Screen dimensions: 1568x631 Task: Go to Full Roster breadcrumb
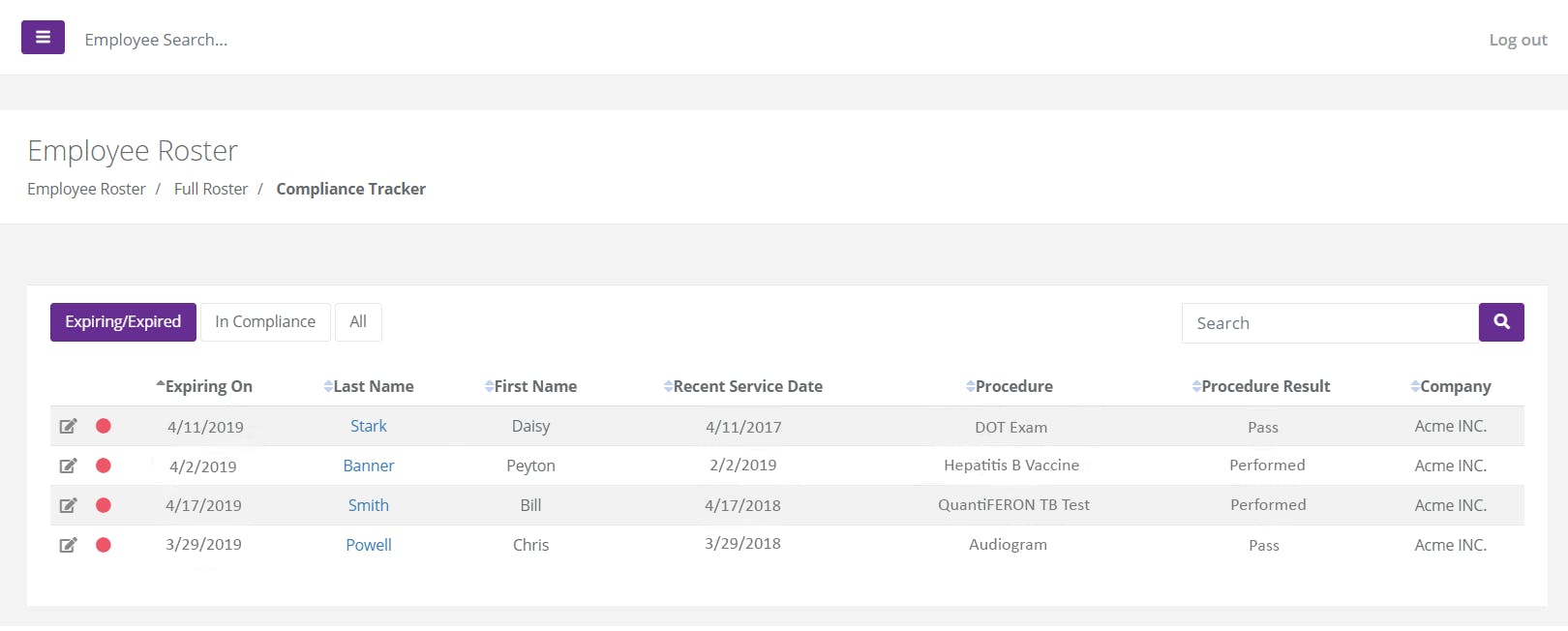[x=211, y=189]
